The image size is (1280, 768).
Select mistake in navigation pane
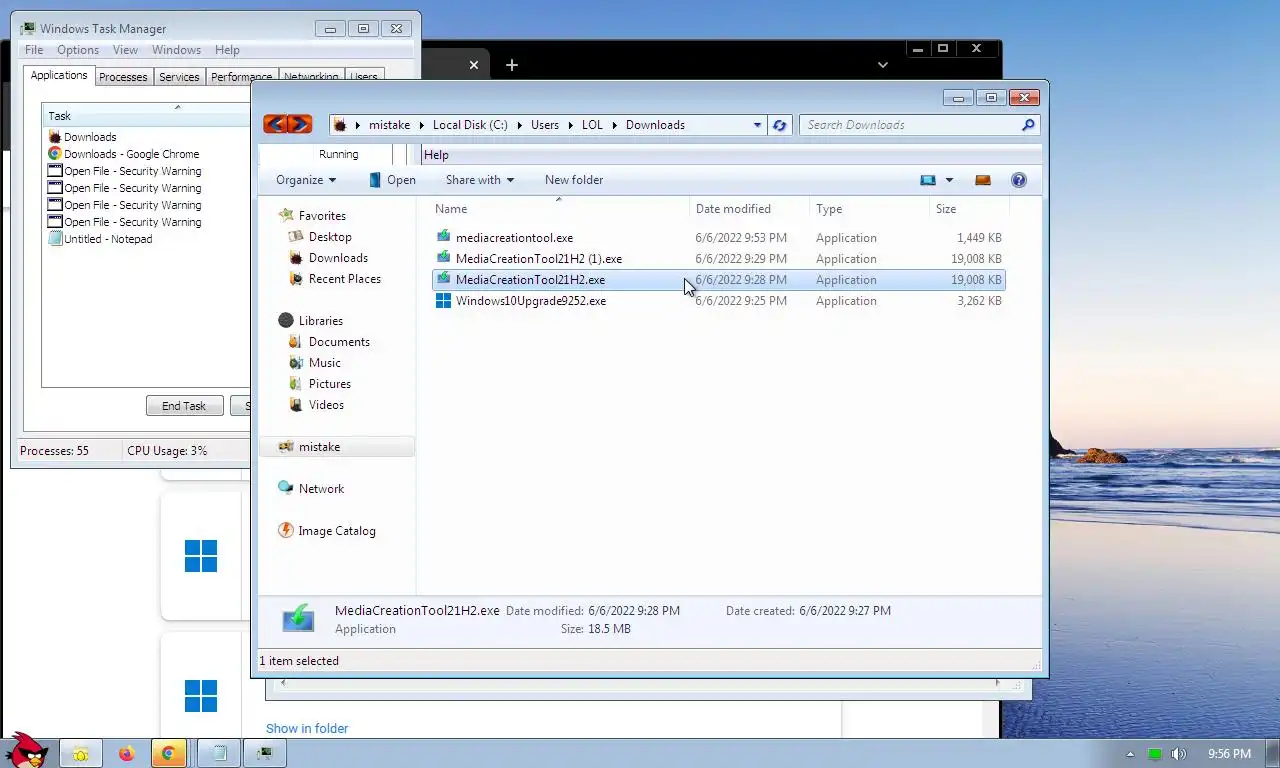tap(319, 447)
